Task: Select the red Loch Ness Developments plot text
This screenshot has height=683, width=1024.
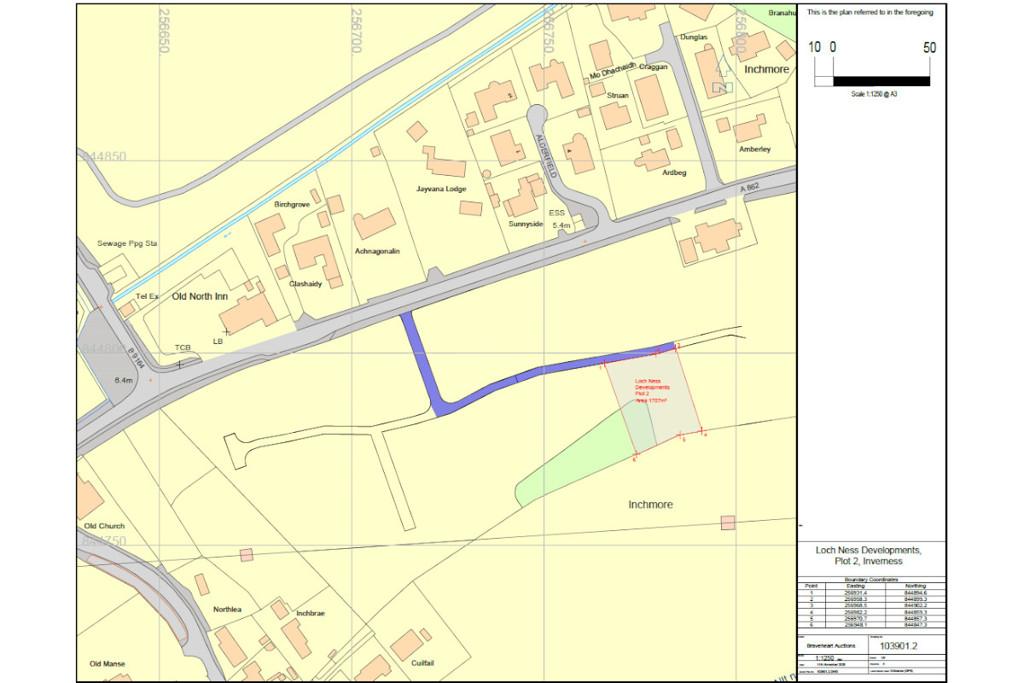Action: 652,390
